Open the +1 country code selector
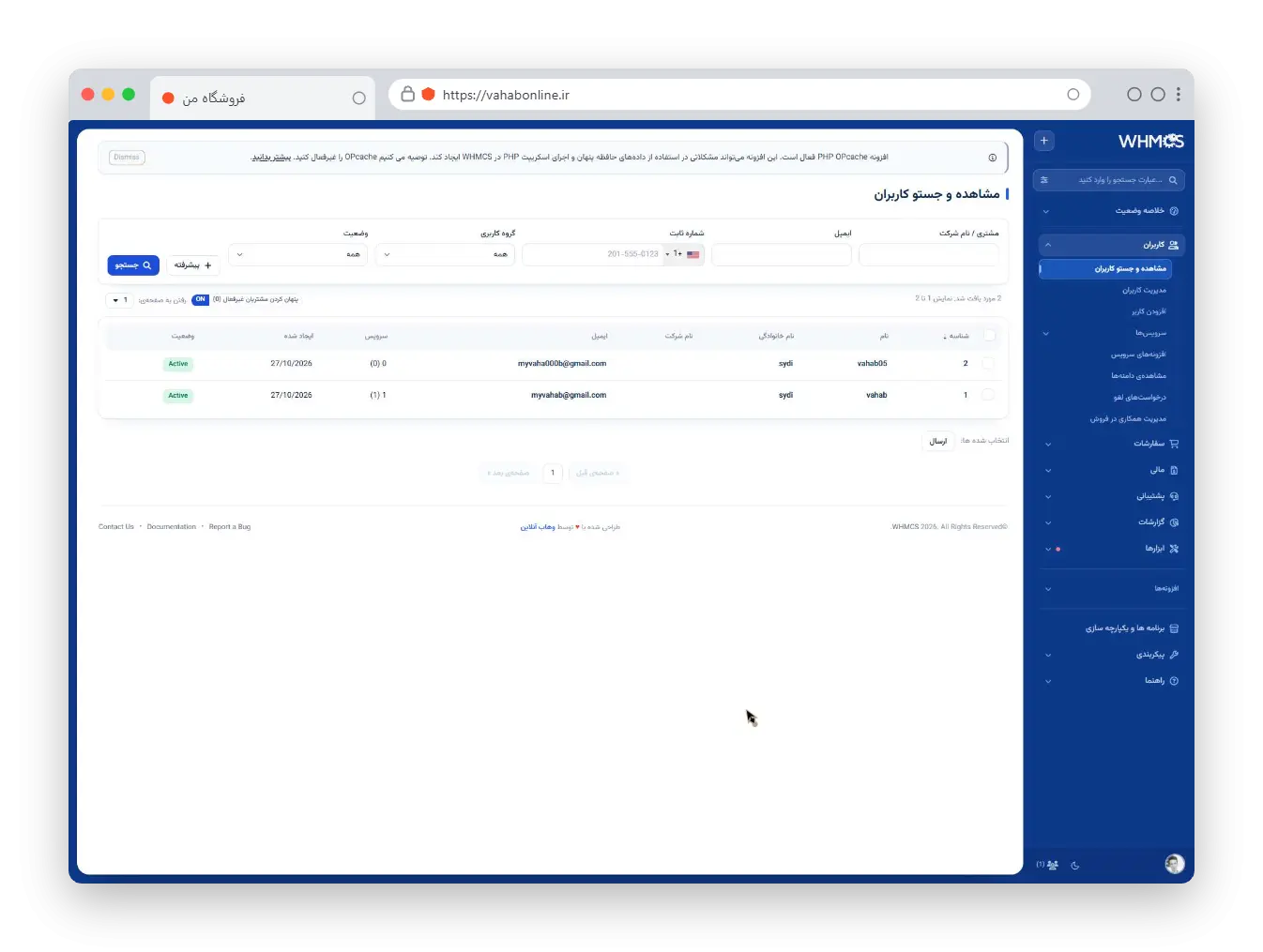1263x952 pixels. pyautogui.click(x=683, y=254)
